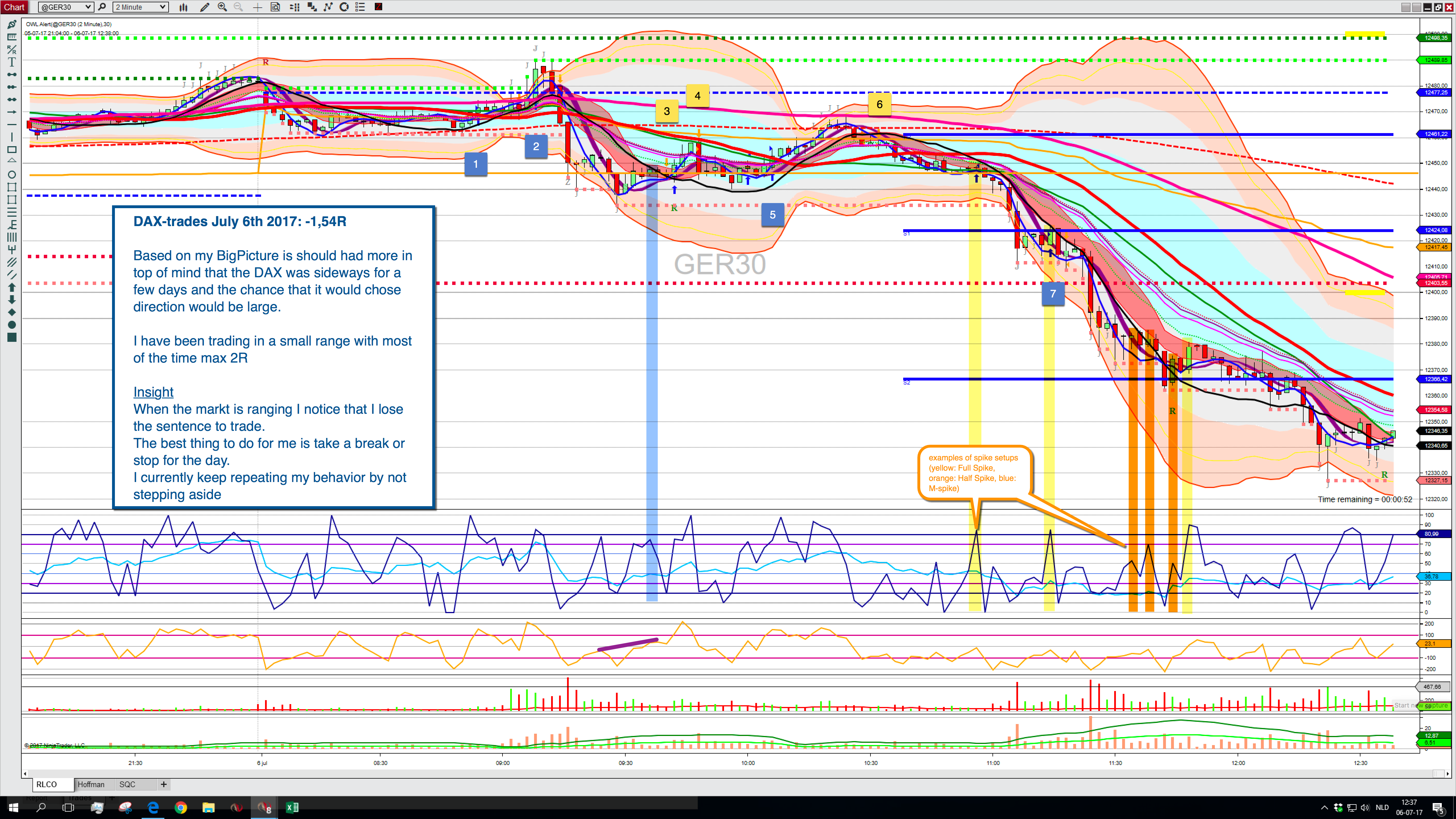Click the 80,99 oscillator value marker
Image resolution: width=1456 pixels, height=819 pixels.
pos(1435,533)
